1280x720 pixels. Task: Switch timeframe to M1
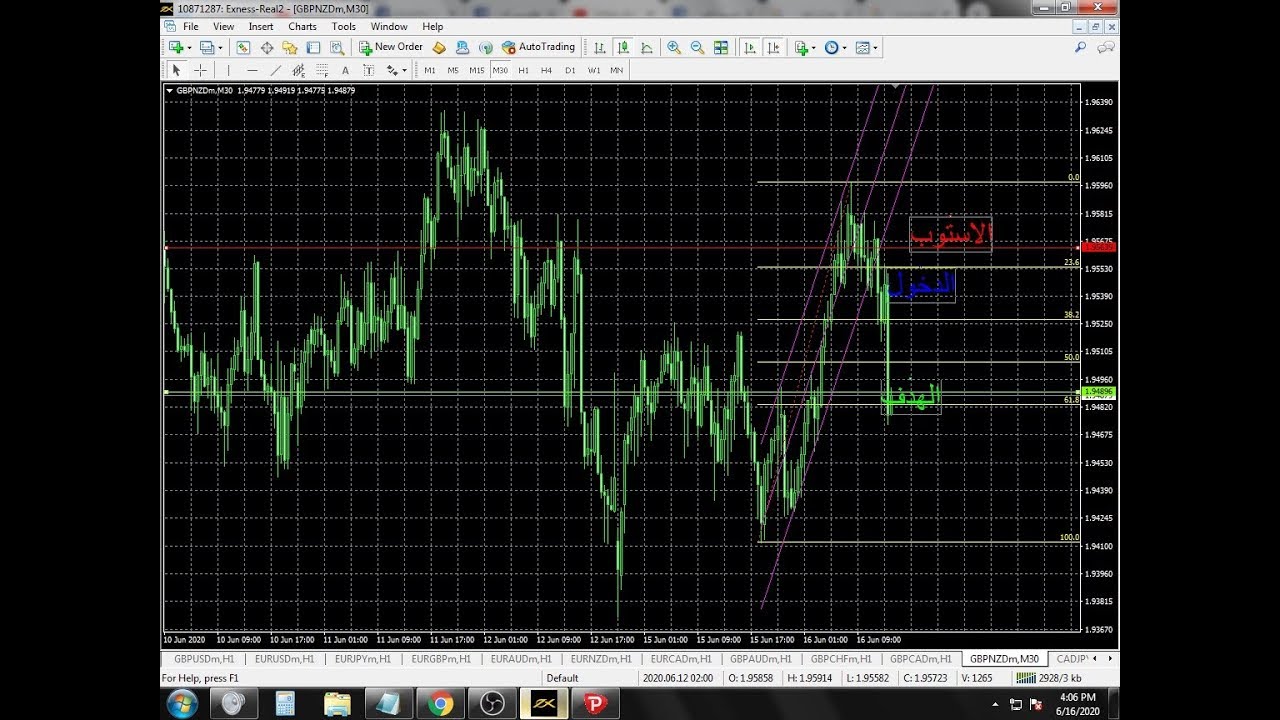pos(430,70)
